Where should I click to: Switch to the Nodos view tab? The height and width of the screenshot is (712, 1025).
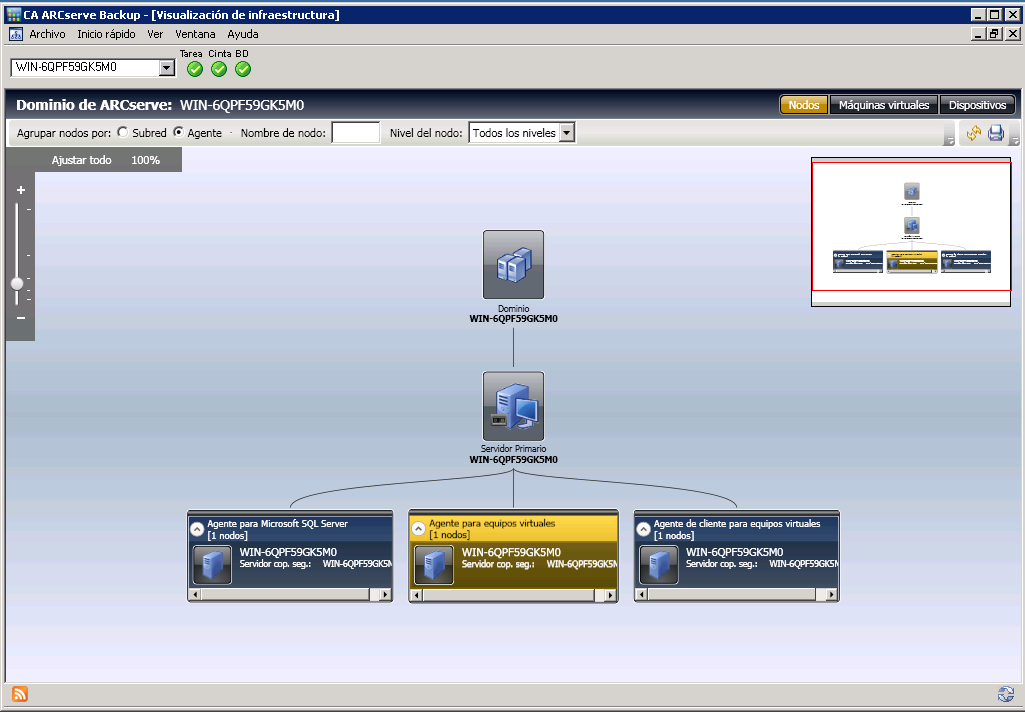pos(803,105)
